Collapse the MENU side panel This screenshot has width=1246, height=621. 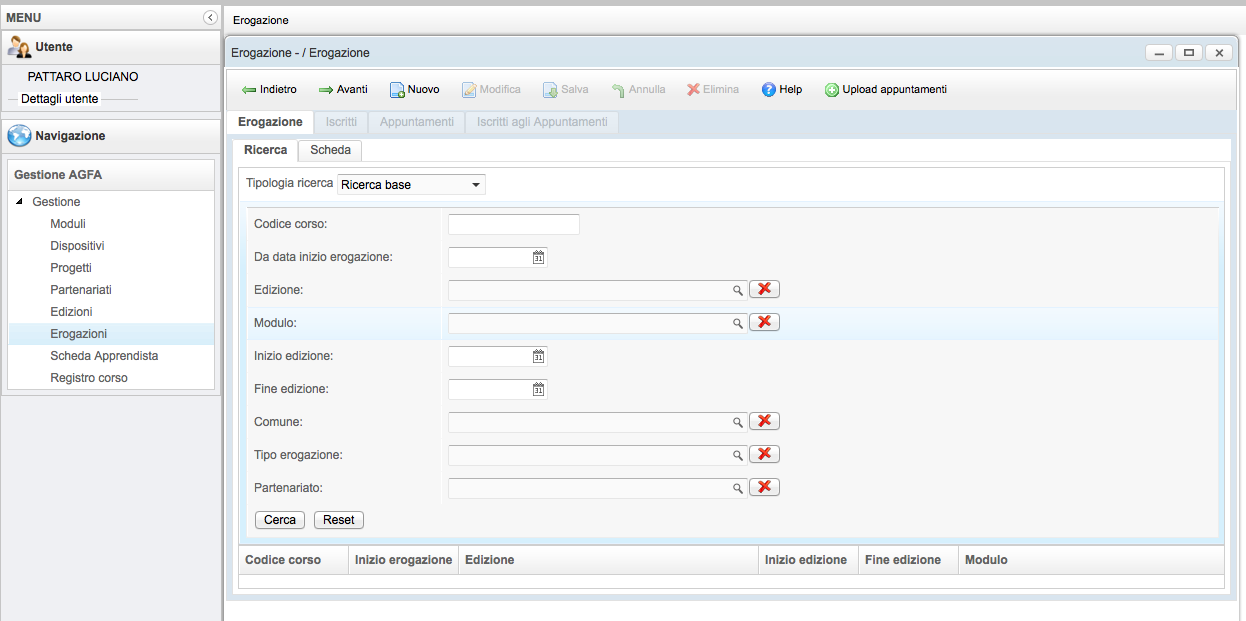(x=210, y=17)
